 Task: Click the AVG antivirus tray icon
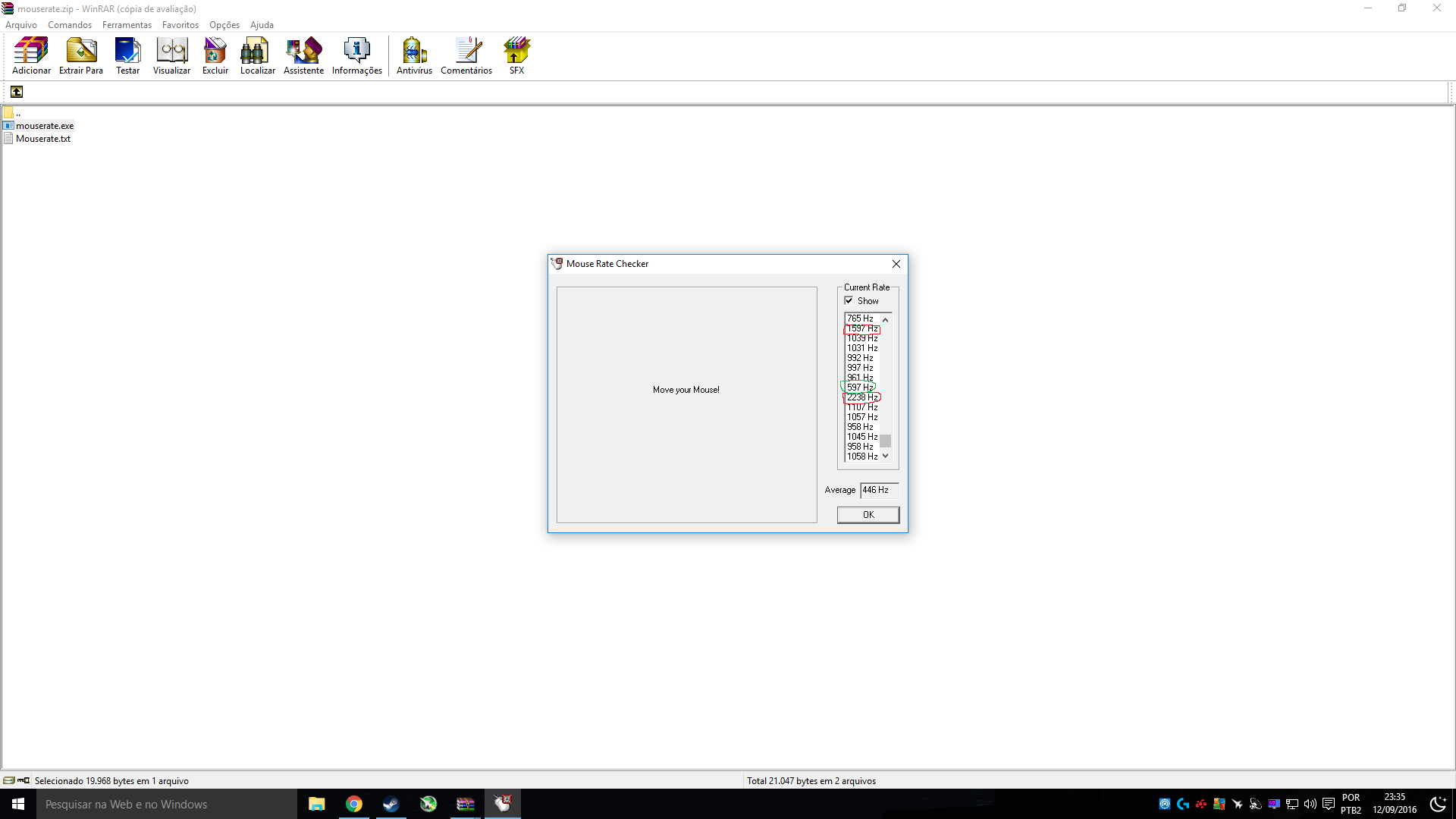(1219, 804)
